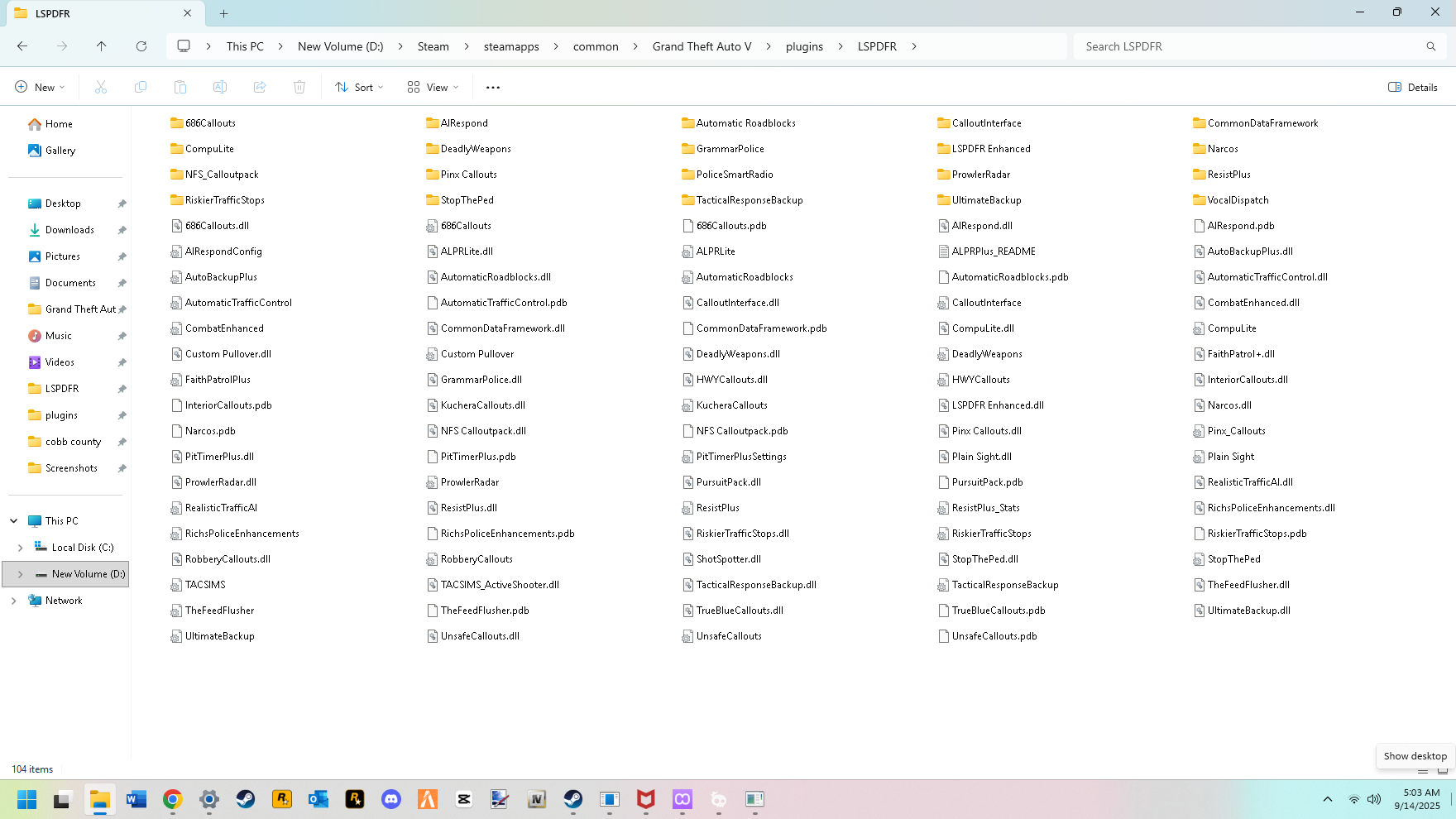Image resolution: width=1456 pixels, height=819 pixels.
Task: Open the Sort dropdown menu
Action: point(360,87)
